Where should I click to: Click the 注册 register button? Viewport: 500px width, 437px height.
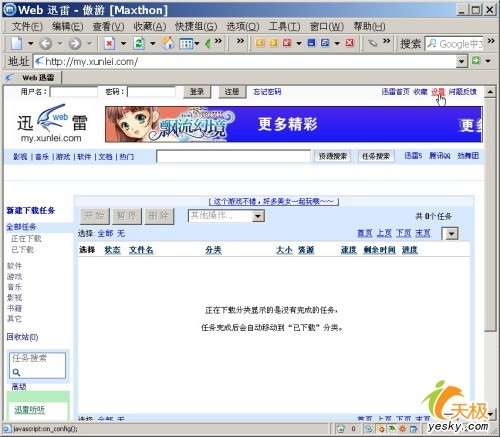click(232, 92)
